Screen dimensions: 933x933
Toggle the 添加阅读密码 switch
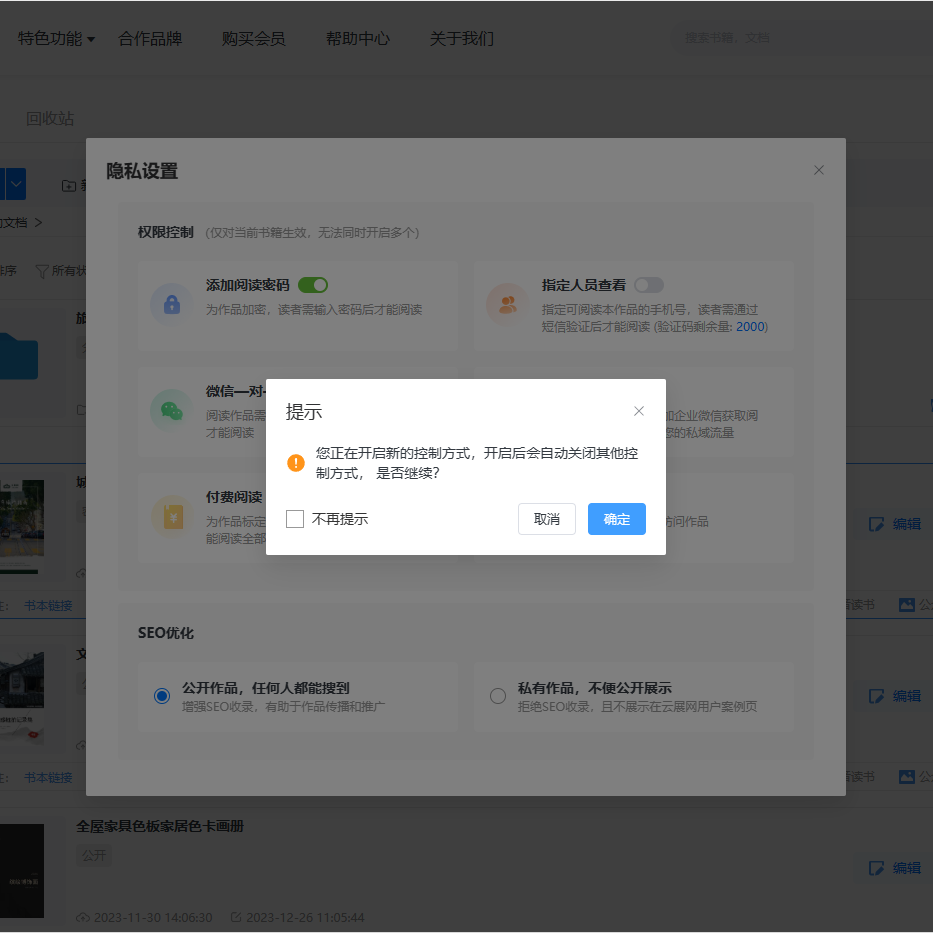coord(313,285)
